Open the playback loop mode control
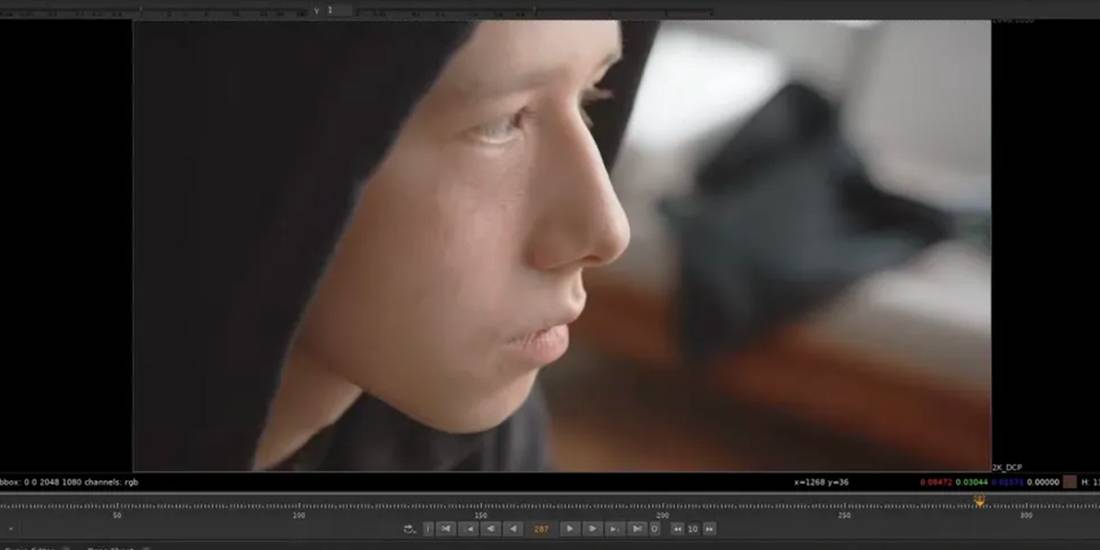 tap(410, 529)
